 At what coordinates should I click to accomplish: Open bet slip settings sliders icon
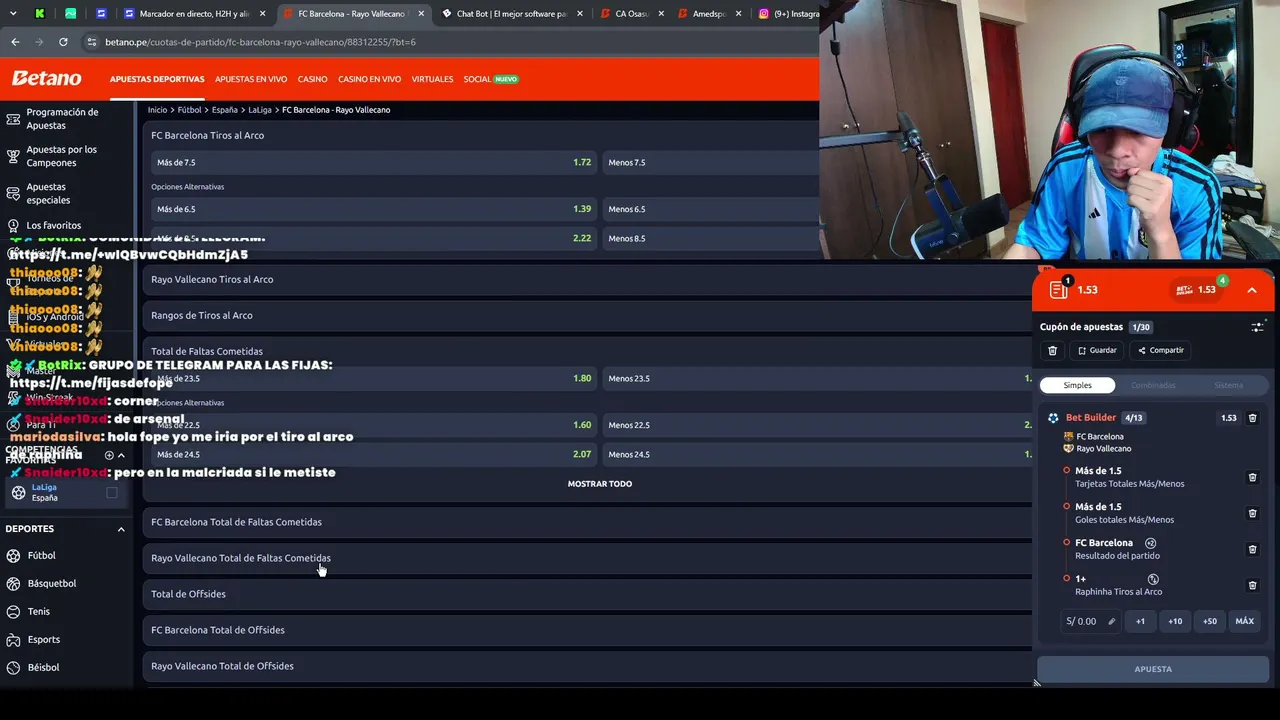click(1257, 327)
